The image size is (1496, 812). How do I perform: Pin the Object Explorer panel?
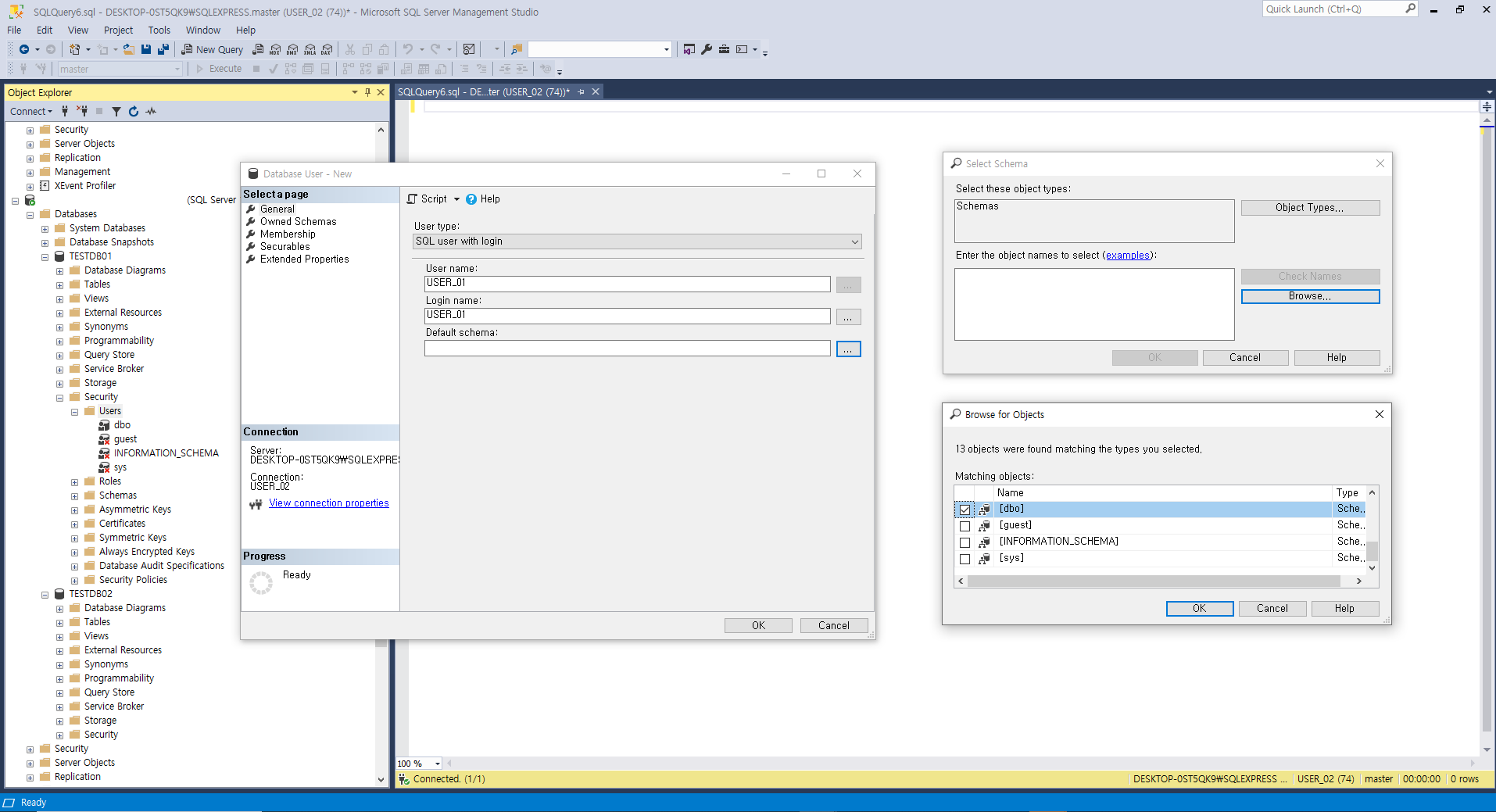(367, 92)
